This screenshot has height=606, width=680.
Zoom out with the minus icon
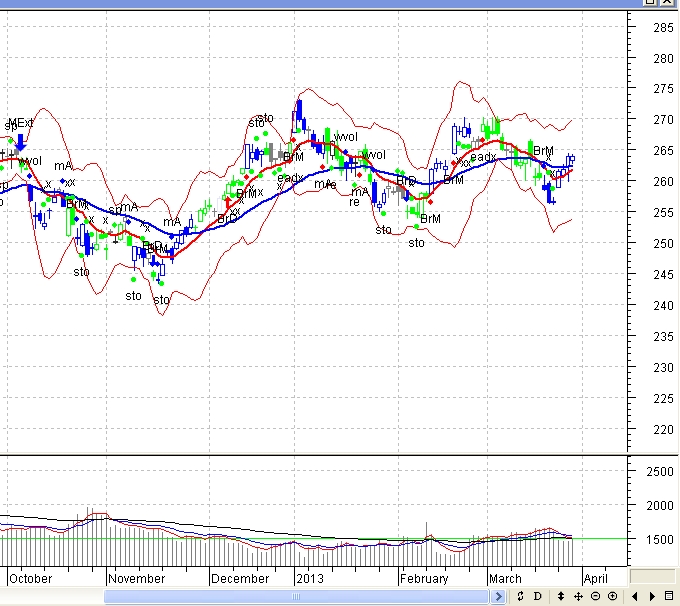tap(595, 597)
